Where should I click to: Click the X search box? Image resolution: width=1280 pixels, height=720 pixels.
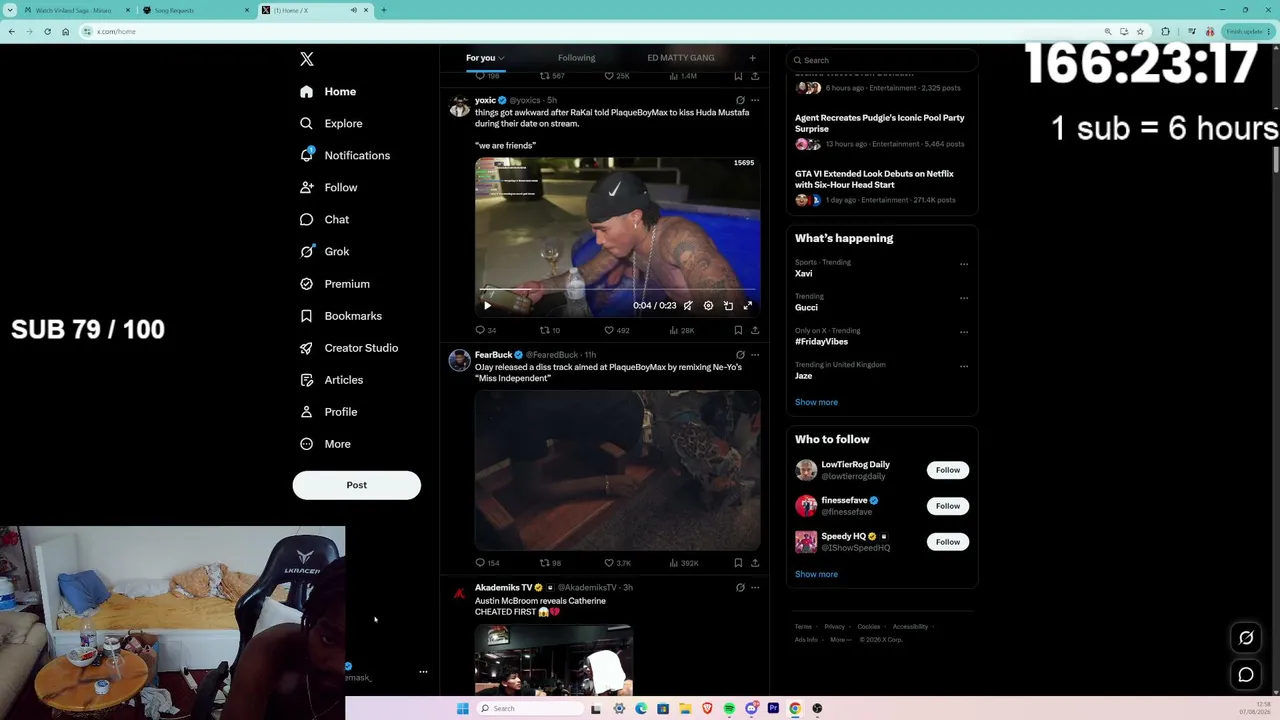click(x=882, y=60)
